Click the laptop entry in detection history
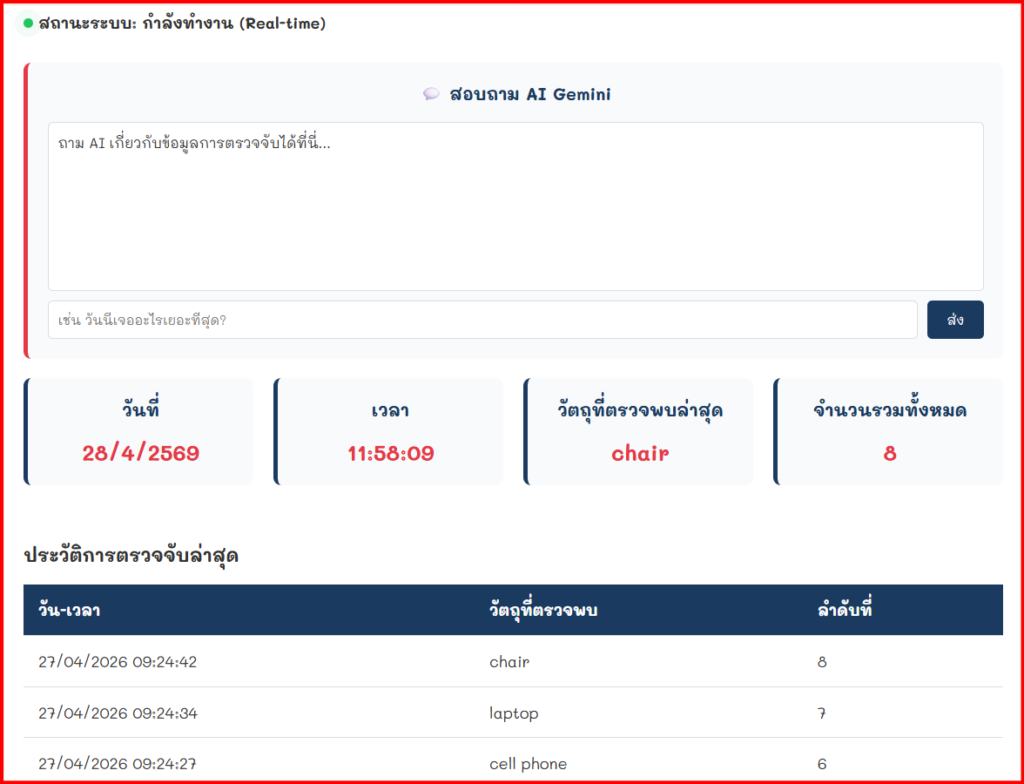This screenshot has width=1024, height=784. pos(514,713)
